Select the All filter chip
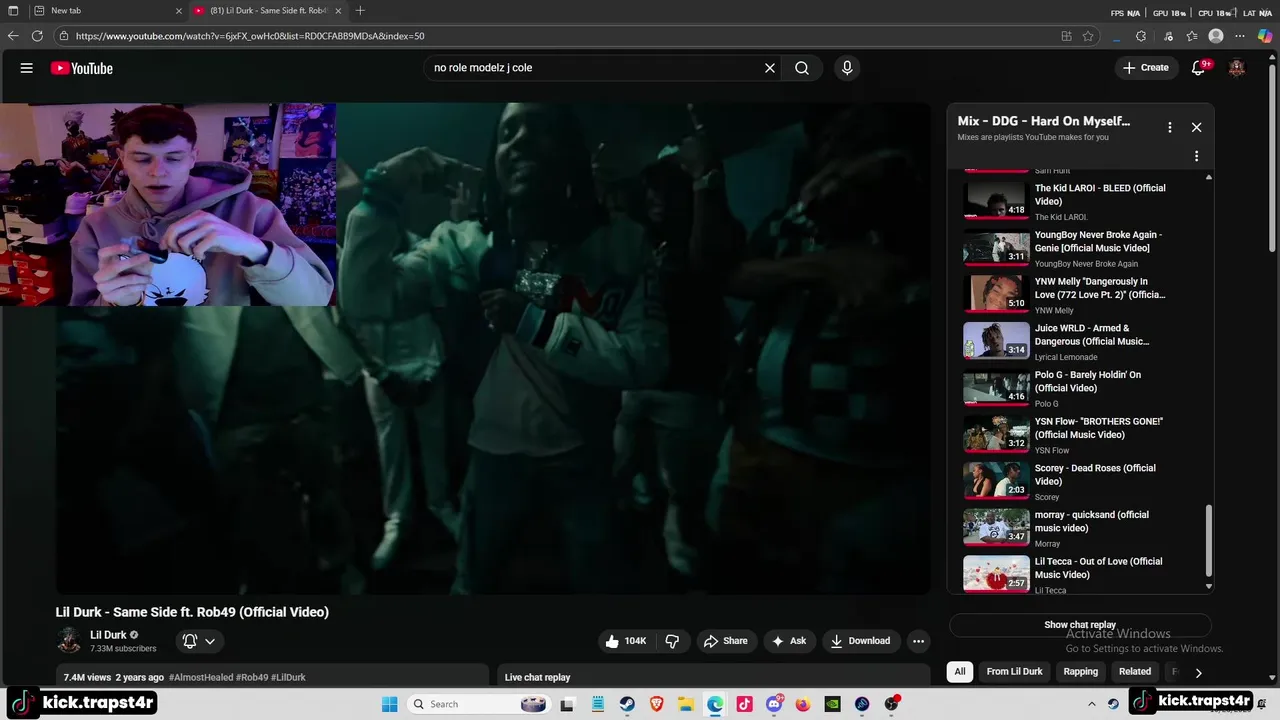 (x=960, y=672)
